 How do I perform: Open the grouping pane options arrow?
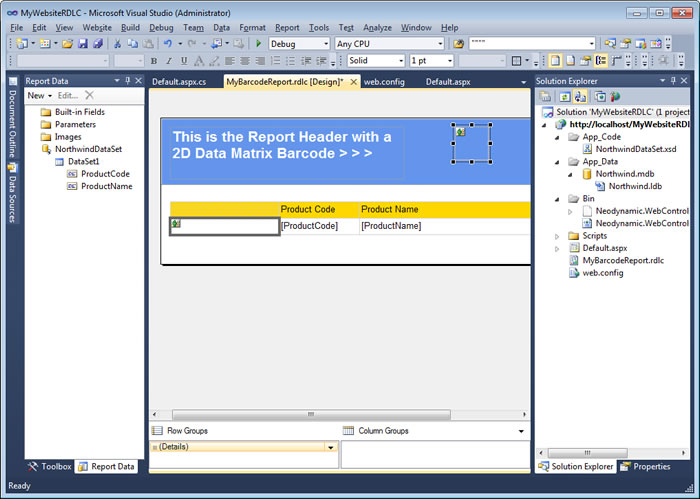point(521,431)
